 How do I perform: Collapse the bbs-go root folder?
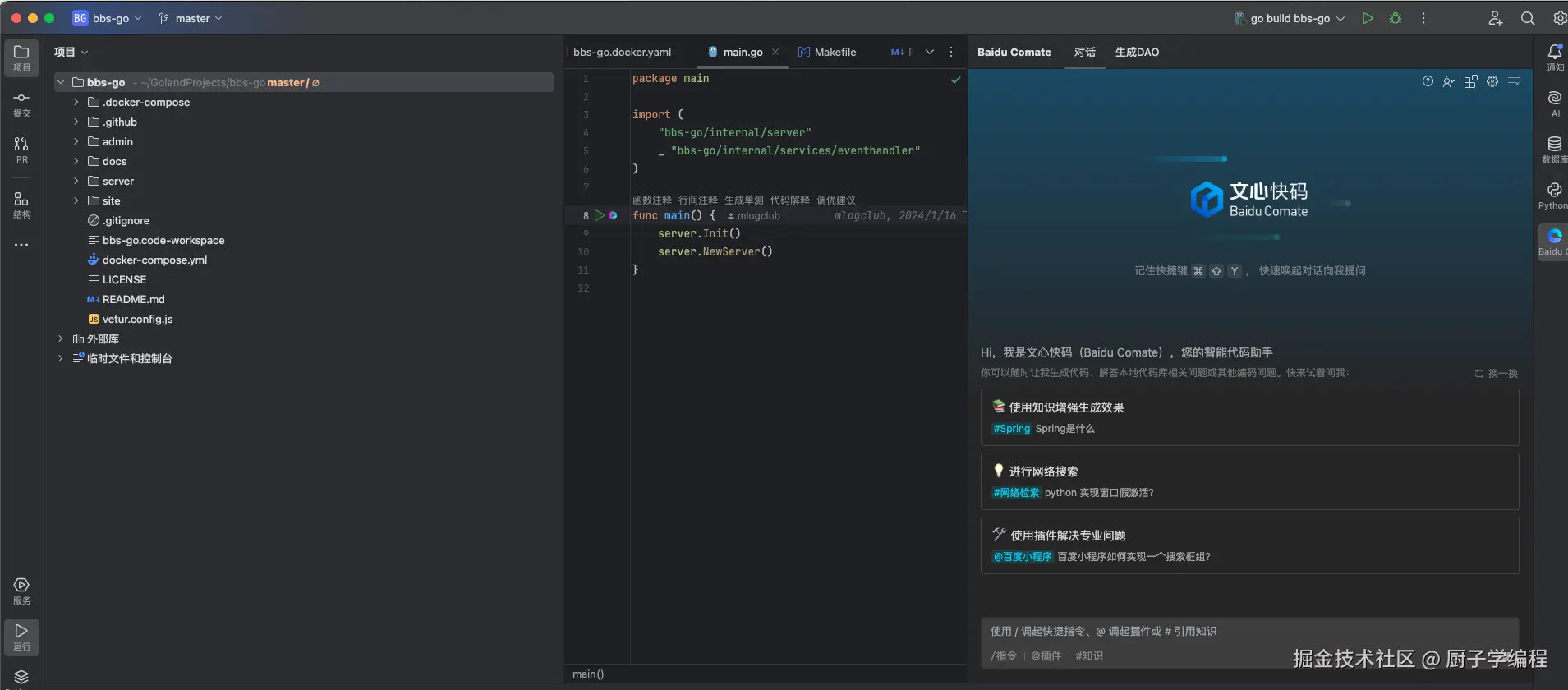(61, 82)
